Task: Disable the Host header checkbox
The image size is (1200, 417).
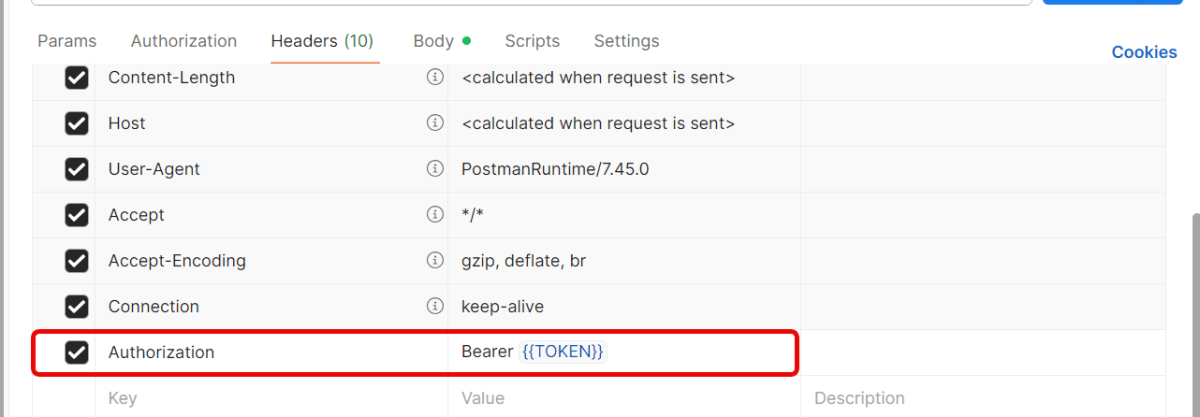Action: coord(77,124)
